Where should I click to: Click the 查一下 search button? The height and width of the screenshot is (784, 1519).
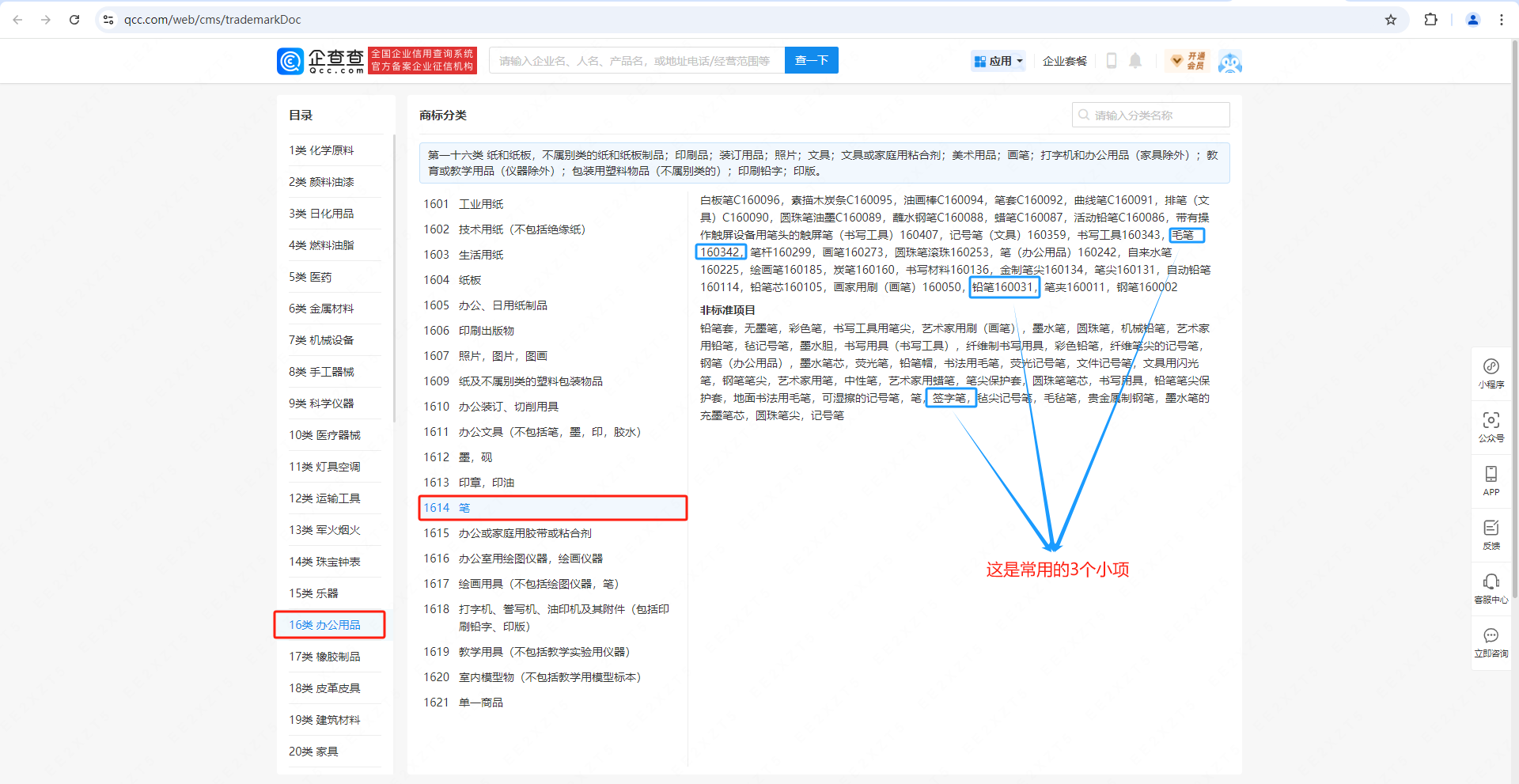click(812, 60)
